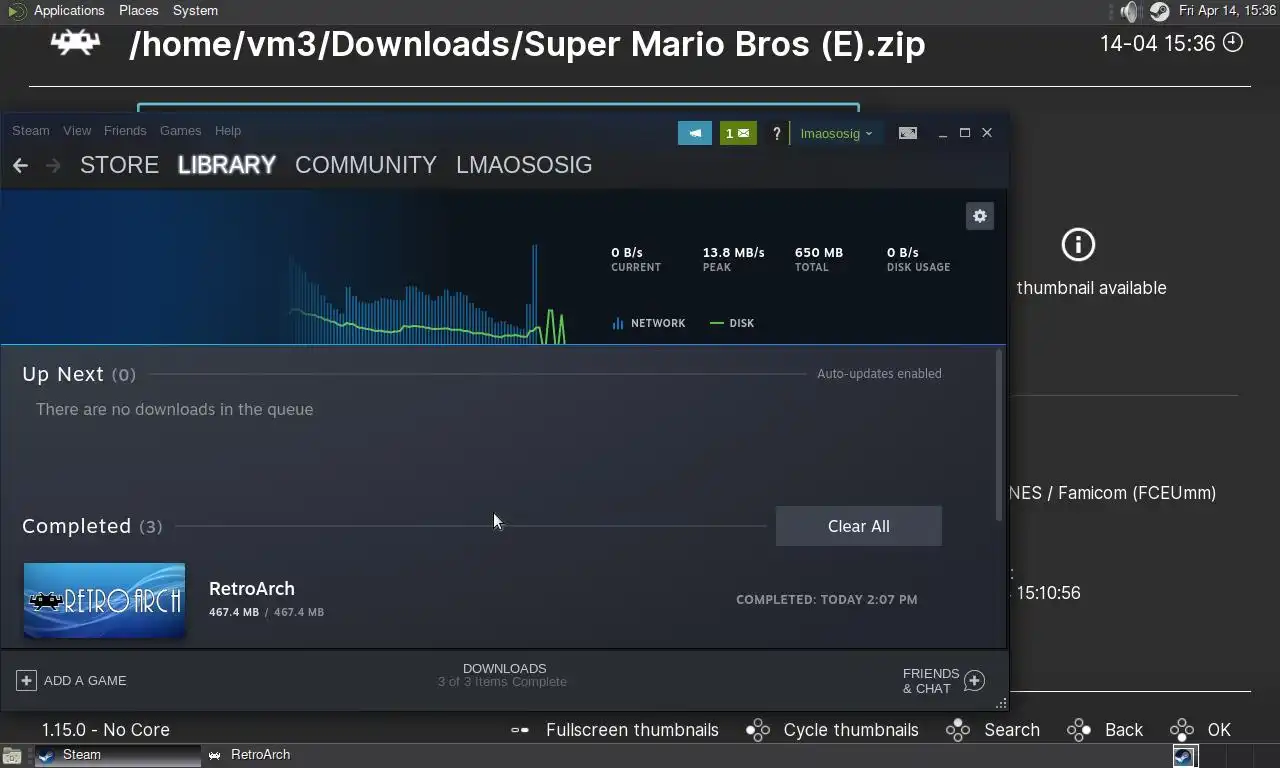Switch to Big Picture mode icon

click(908, 133)
